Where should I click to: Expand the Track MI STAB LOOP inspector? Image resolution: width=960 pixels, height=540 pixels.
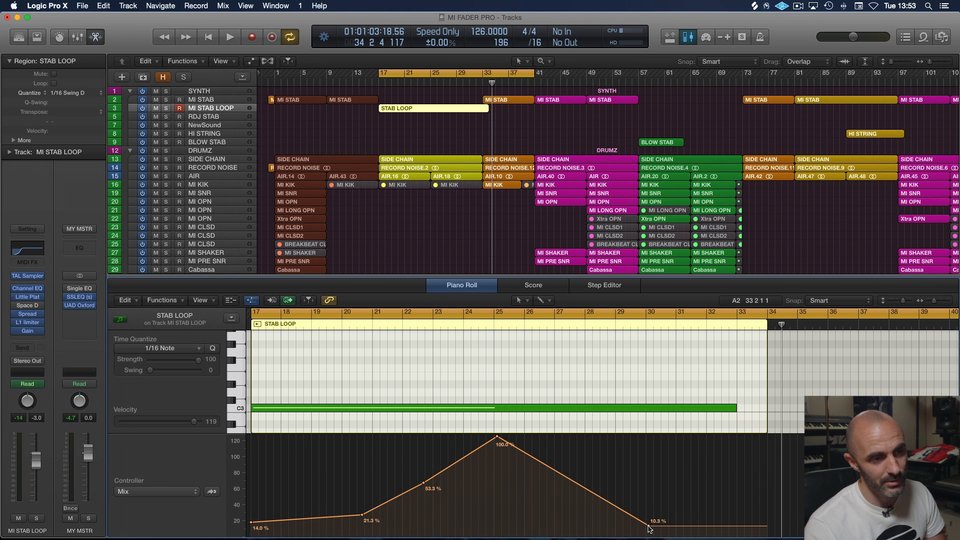coord(9,152)
